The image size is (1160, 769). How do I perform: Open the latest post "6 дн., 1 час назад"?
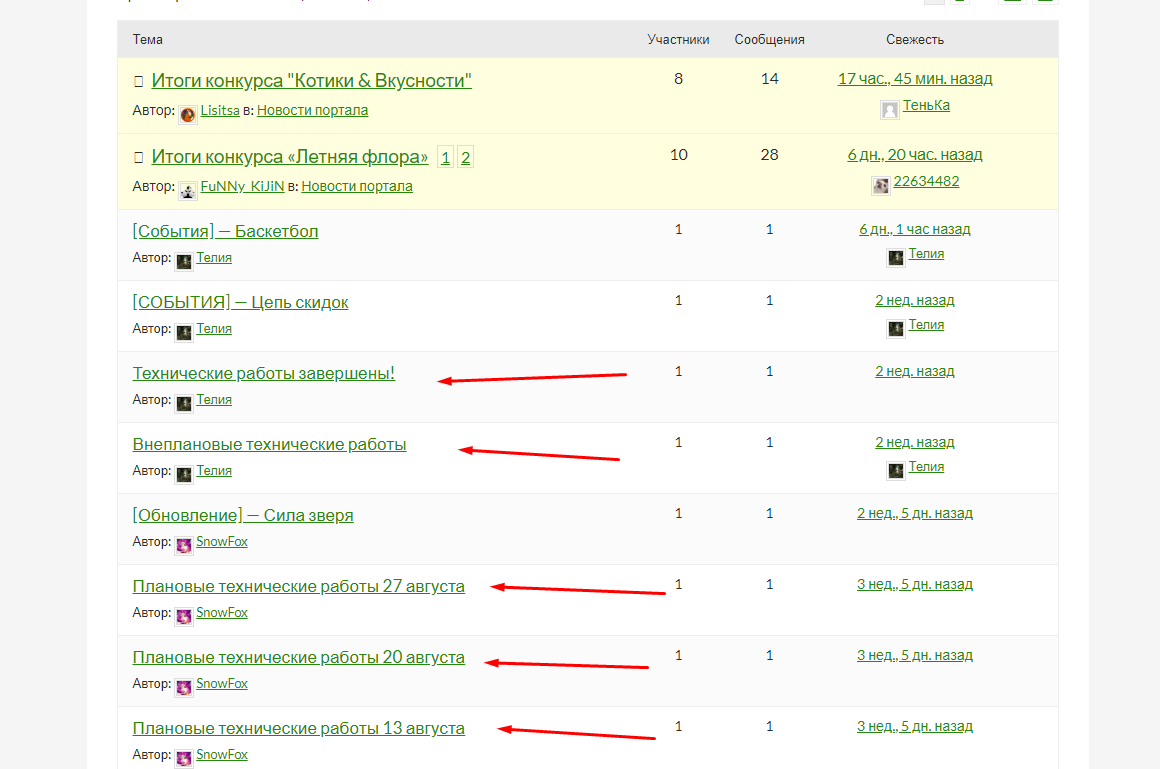[914, 229]
